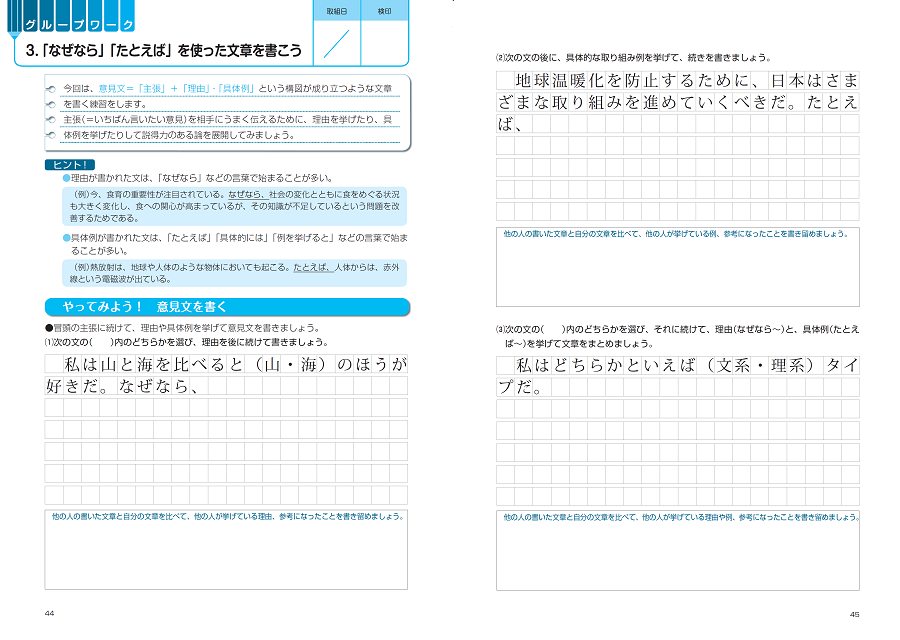Click the hint 理由が書かれた文は、「なぜなら」などの言葉で
The height and width of the screenshot is (640, 900).
(x=201, y=178)
